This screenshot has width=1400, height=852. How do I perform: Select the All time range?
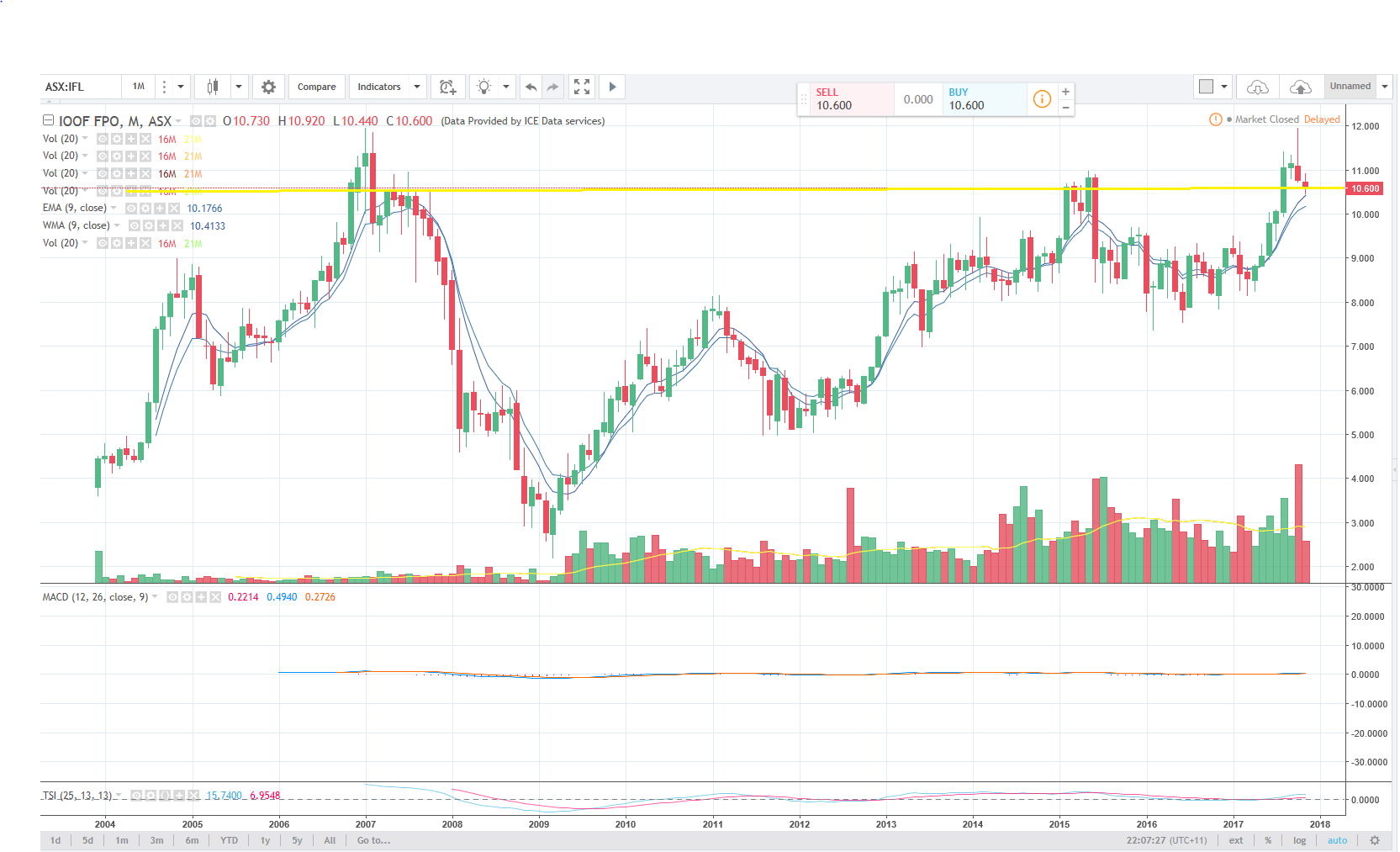330,840
